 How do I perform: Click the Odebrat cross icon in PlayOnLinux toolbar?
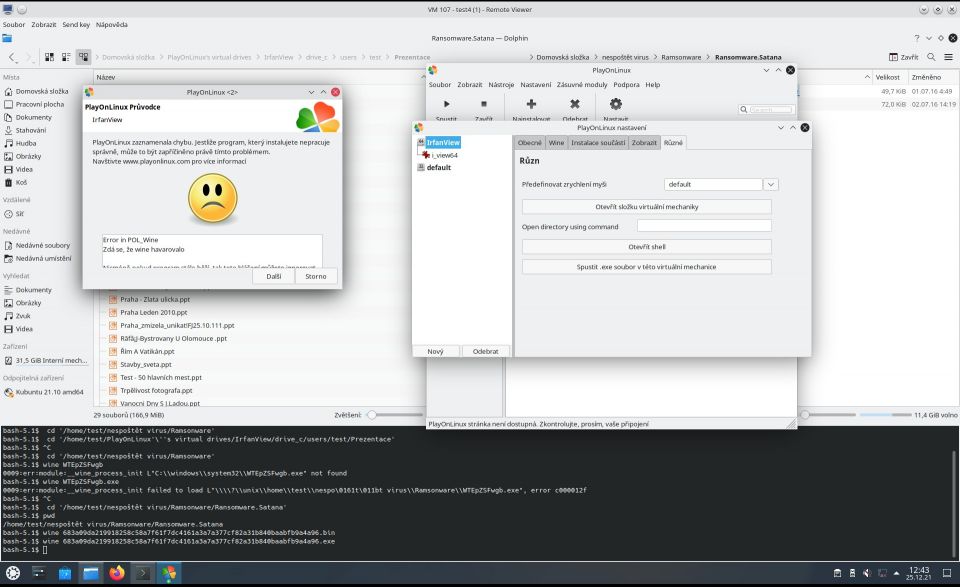coord(574,104)
